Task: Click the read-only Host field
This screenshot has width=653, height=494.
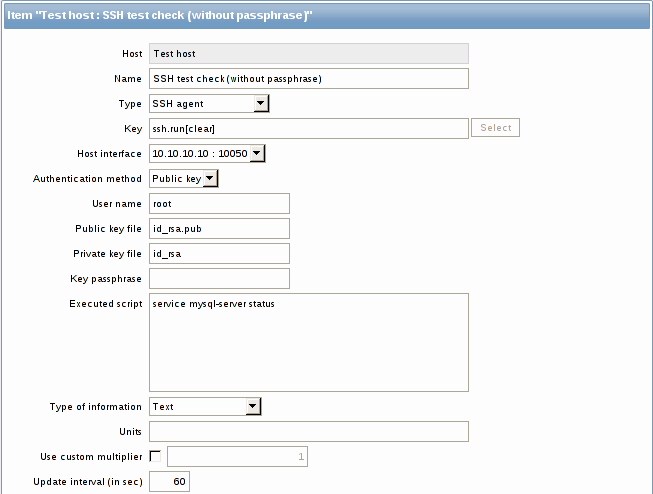Action: coord(309,53)
